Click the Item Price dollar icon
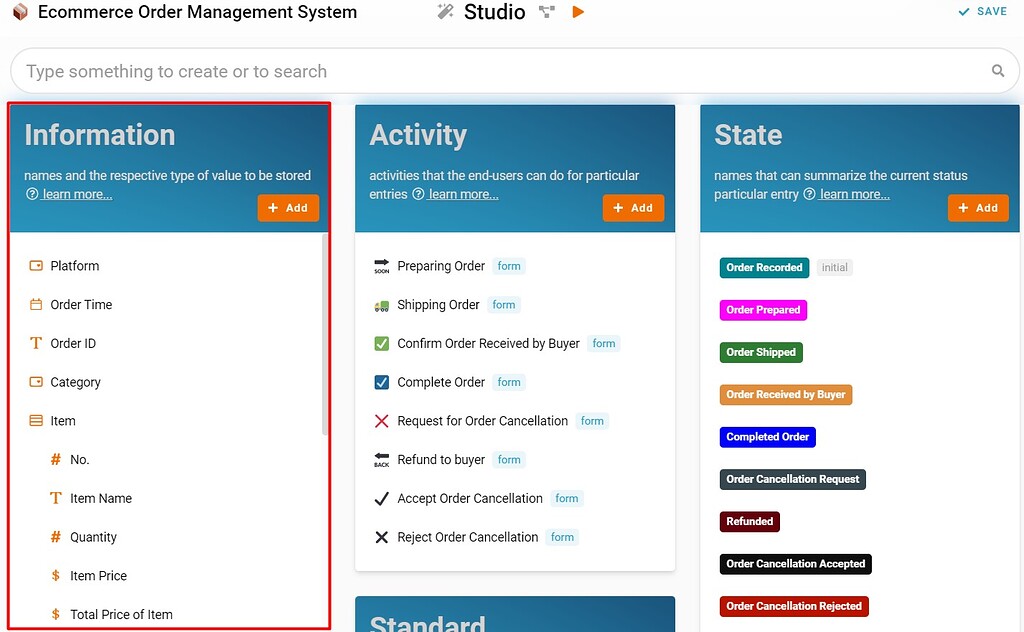Screen dimensions: 1024x632 pos(56,576)
